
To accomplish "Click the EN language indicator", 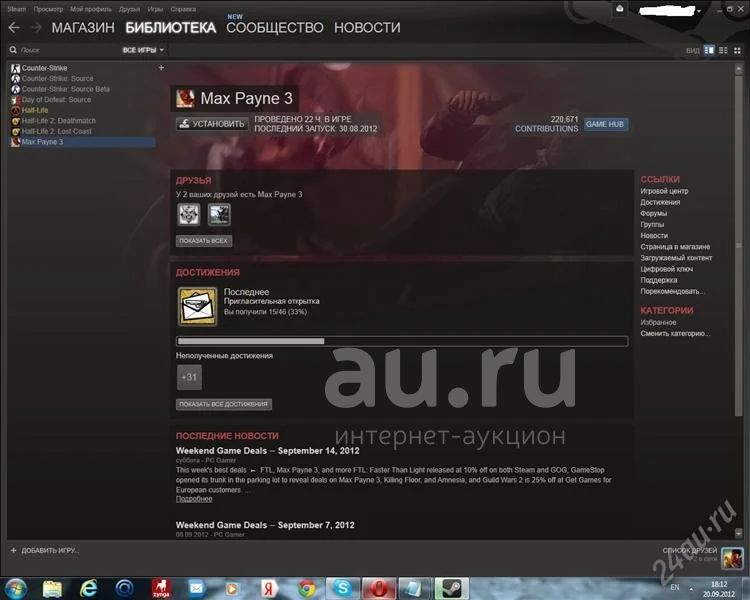I will (675, 587).
